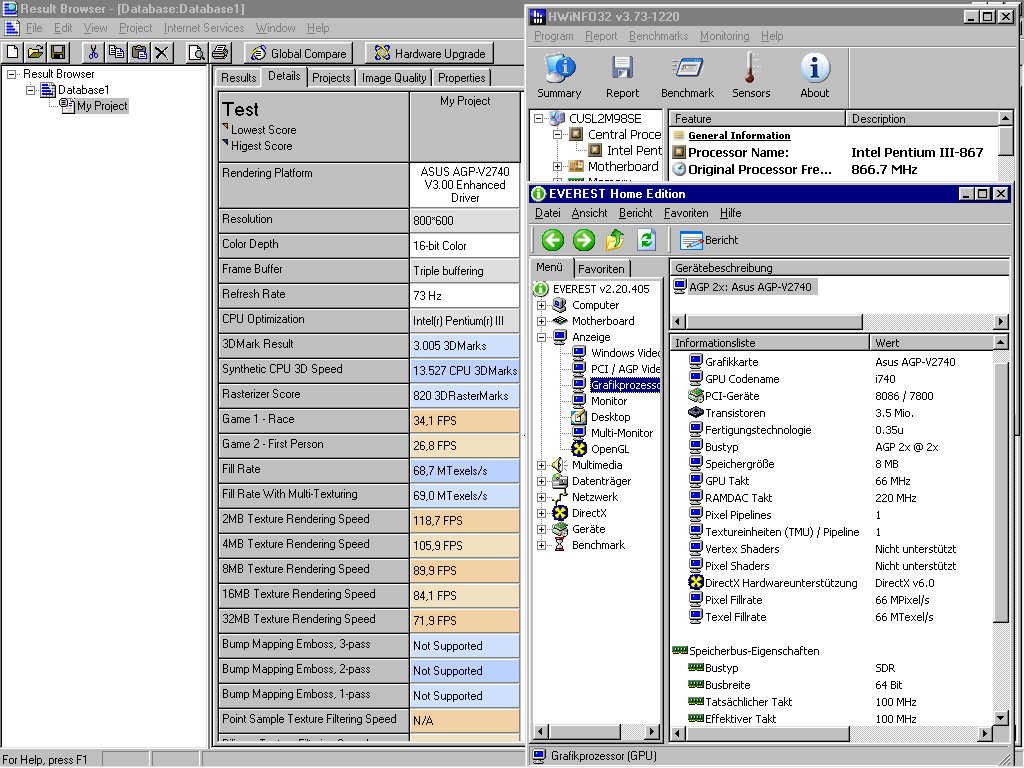This screenshot has height=768, width=1024.
Task: Click Hardware Upgrade button
Action: 430,54
